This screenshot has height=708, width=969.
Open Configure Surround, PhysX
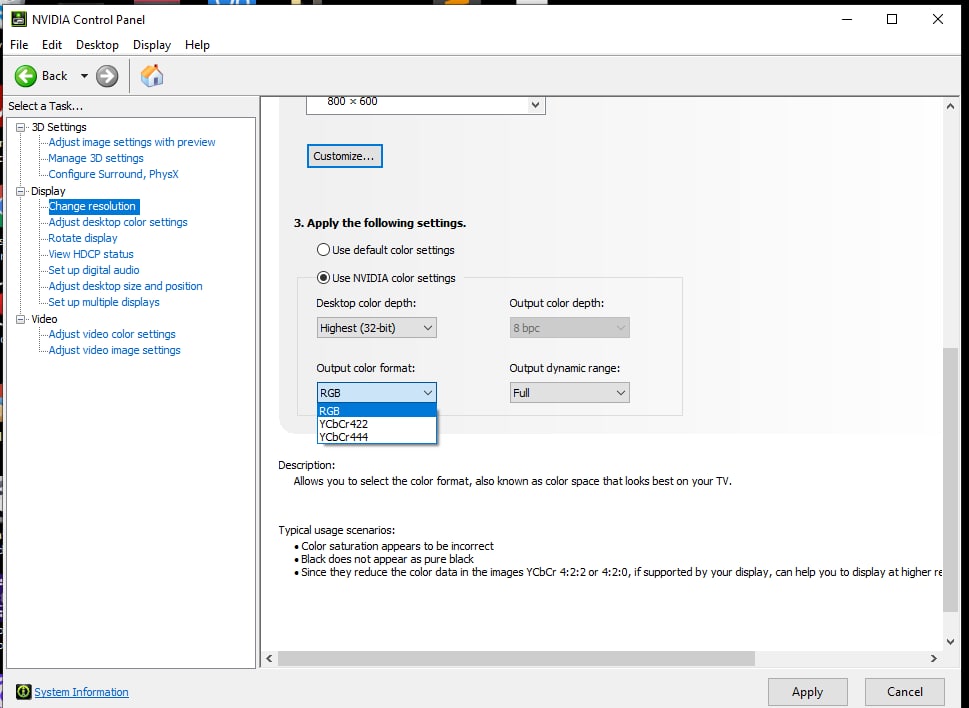click(x=113, y=174)
